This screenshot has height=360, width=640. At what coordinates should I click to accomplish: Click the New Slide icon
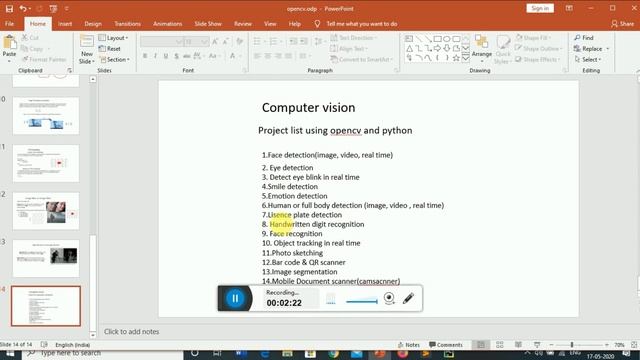87,42
